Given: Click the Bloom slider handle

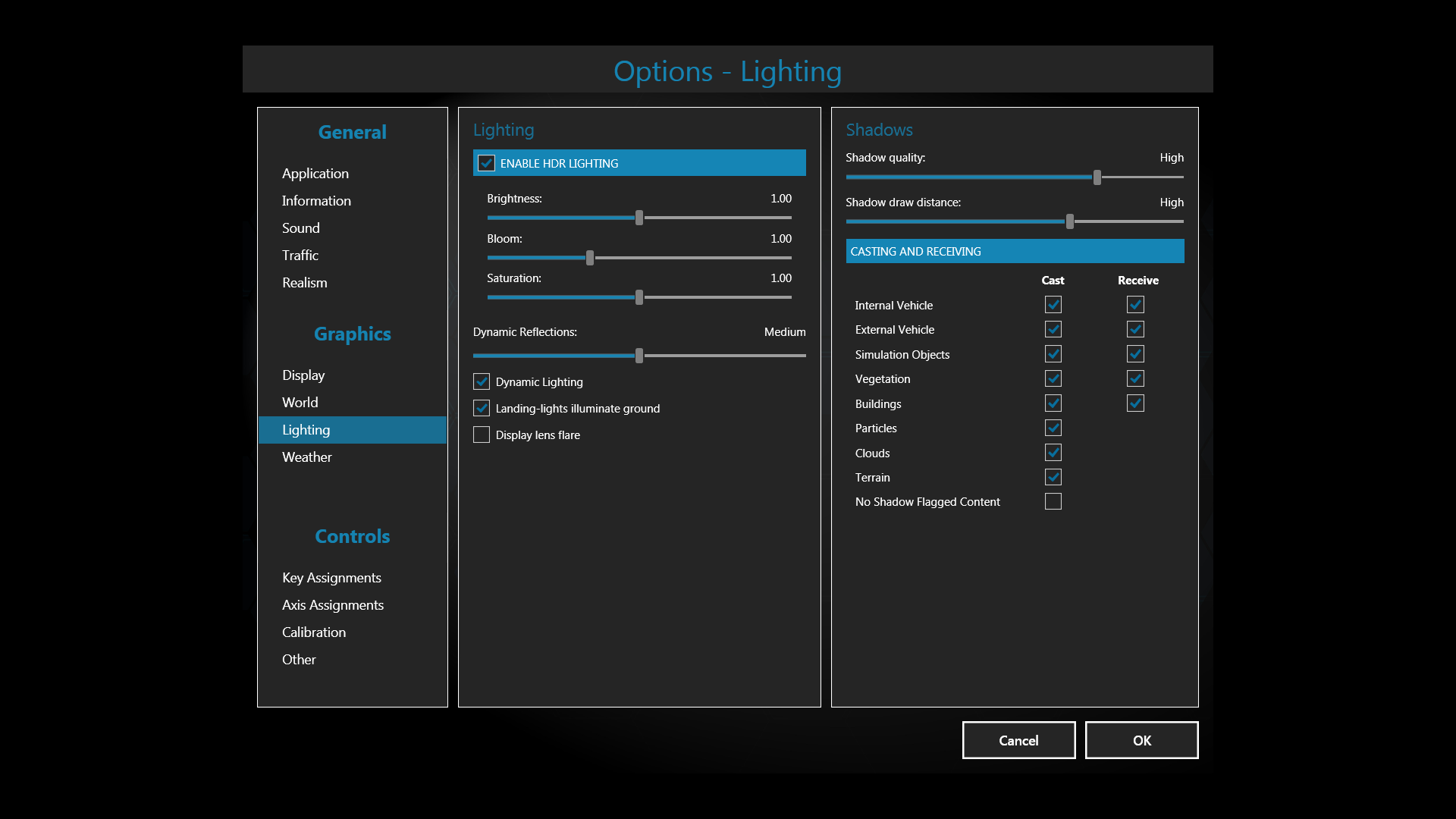Looking at the screenshot, I should click(x=590, y=258).
